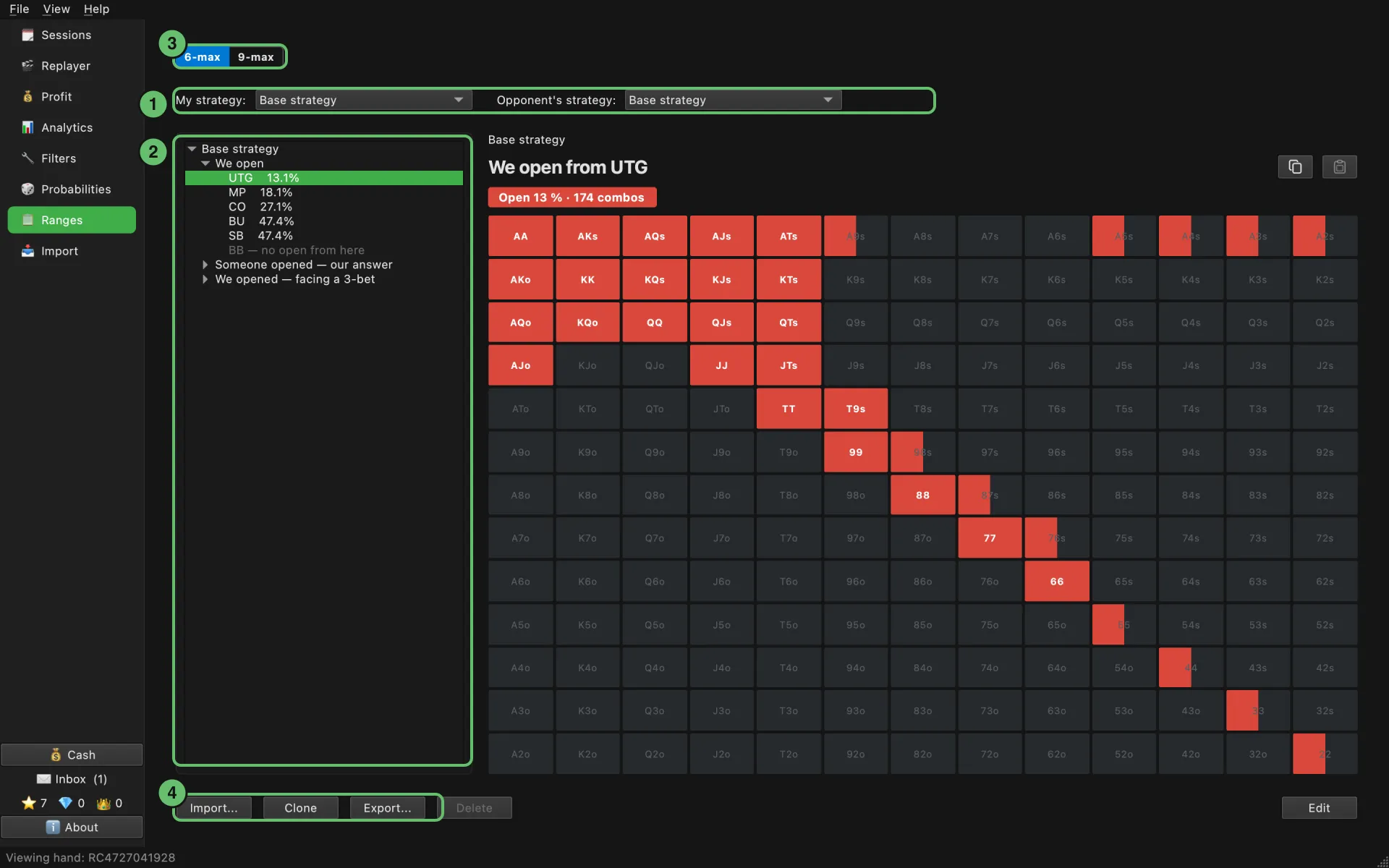Image resolution: width=1389 pixels, height=868 pixels.
Task: Click the Clone button
Action: [300, 808]
